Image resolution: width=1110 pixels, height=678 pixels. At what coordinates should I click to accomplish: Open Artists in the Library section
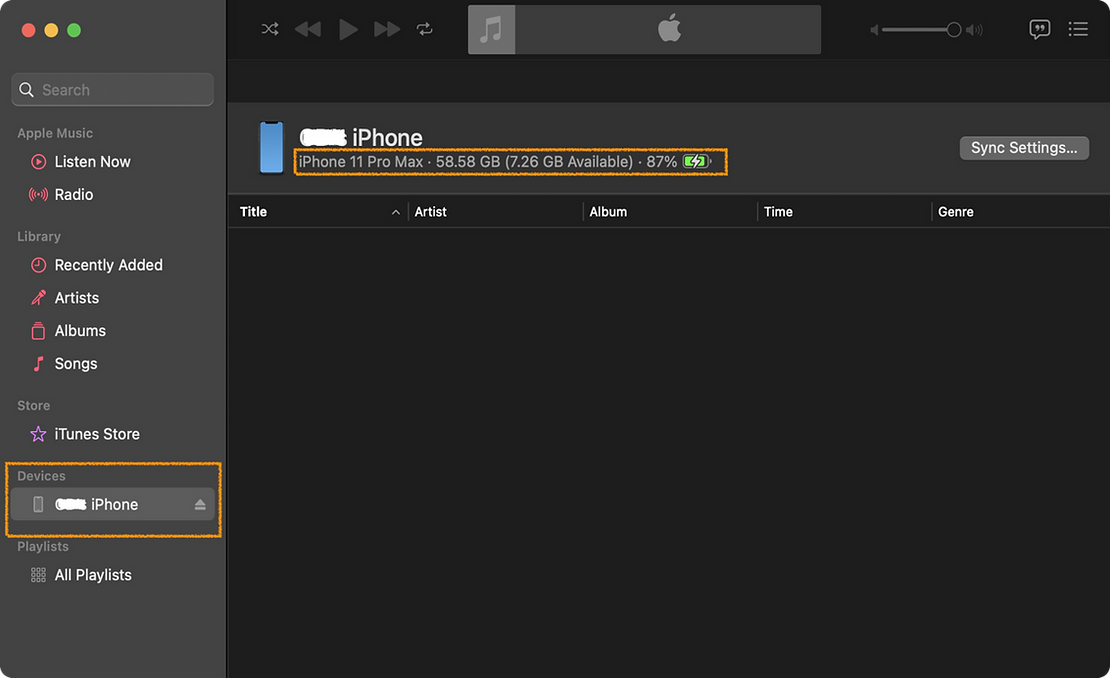(x=76, y=297)
